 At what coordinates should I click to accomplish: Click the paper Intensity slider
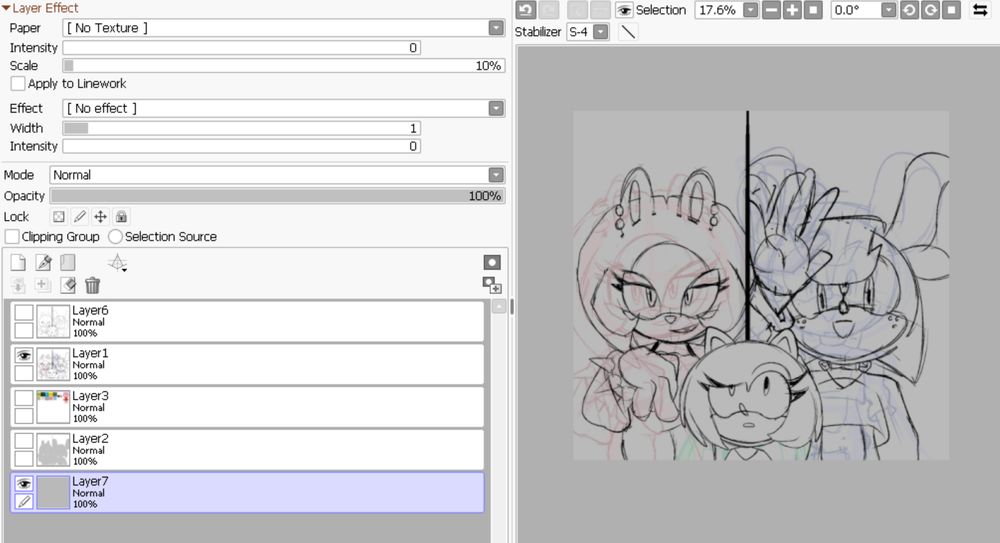click(242, 48)
